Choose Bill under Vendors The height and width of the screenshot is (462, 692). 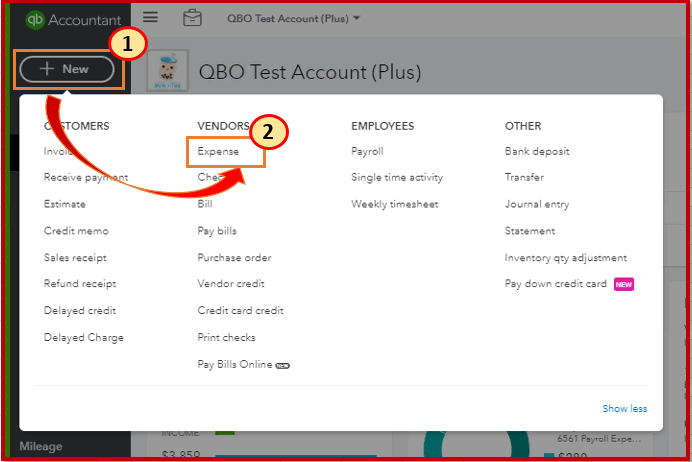[x=205, y=204]
